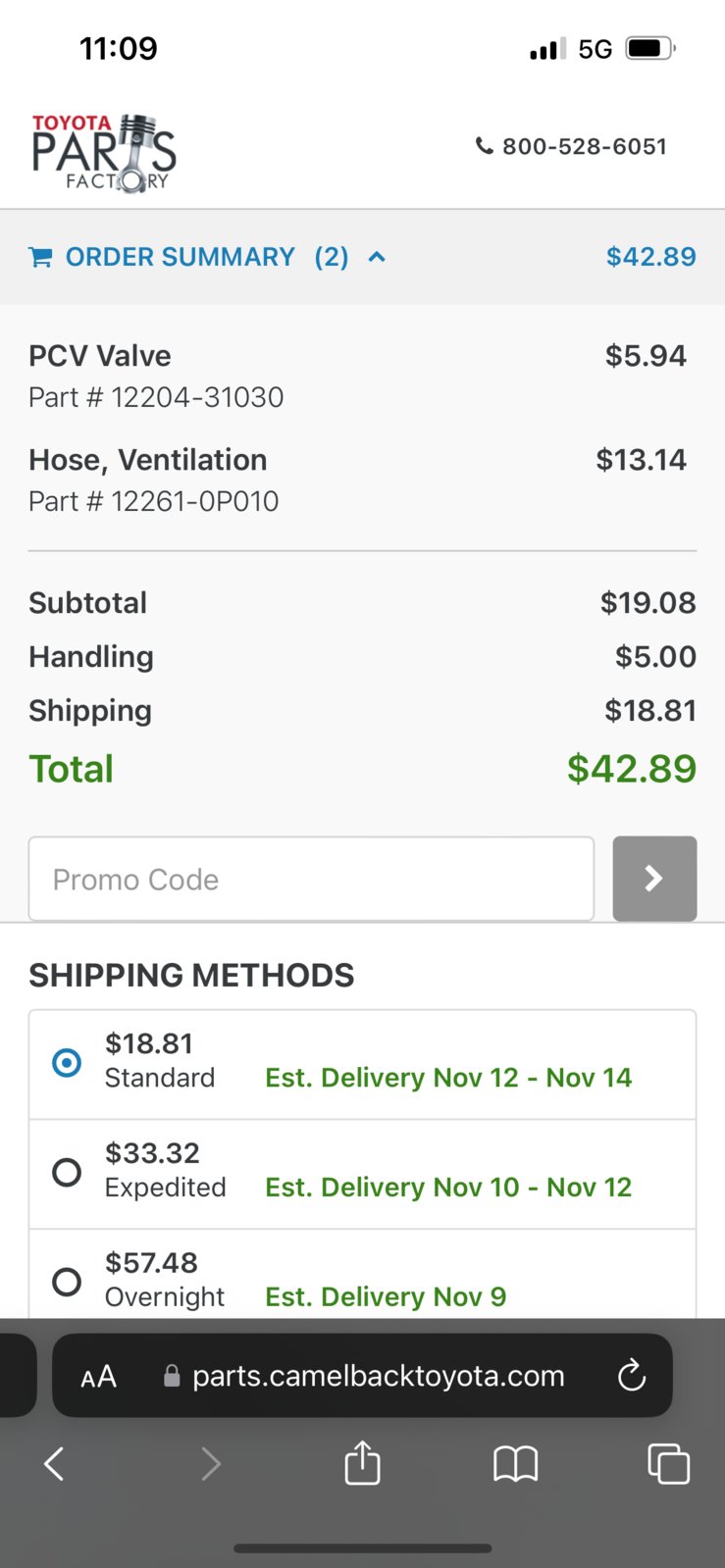Open Safari share sheet icon
The image size is (725, 1568).
click(362, 1462)
